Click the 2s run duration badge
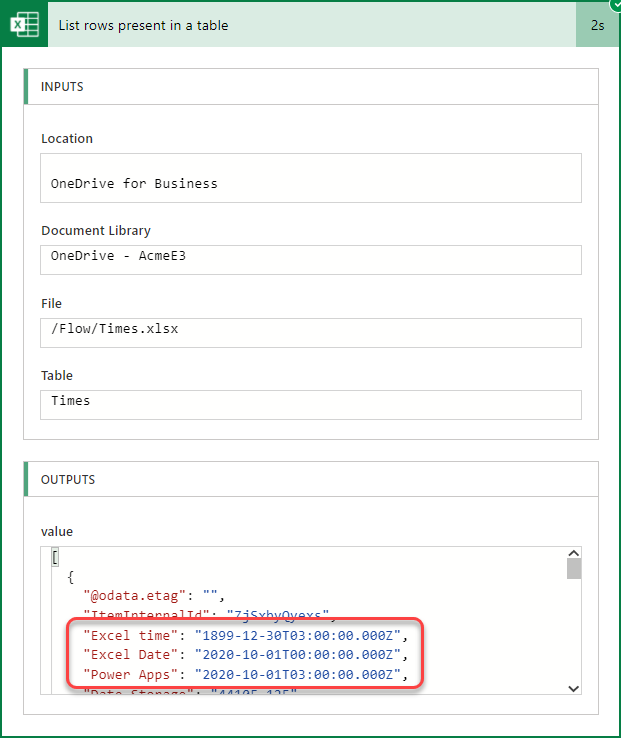Viewport: 621px width, 738px height. [x=597, y=25]
